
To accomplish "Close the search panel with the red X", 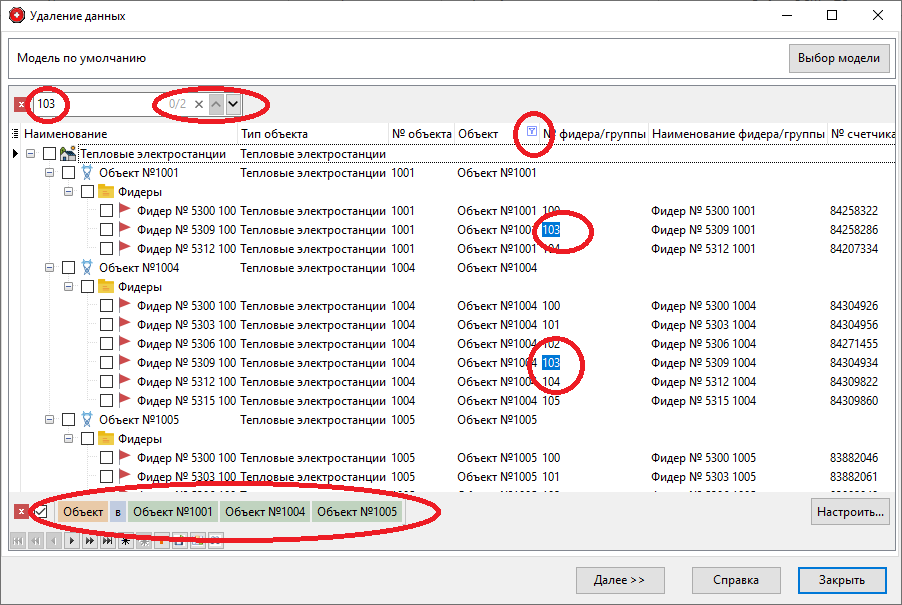I will click(x=20, y=104).
